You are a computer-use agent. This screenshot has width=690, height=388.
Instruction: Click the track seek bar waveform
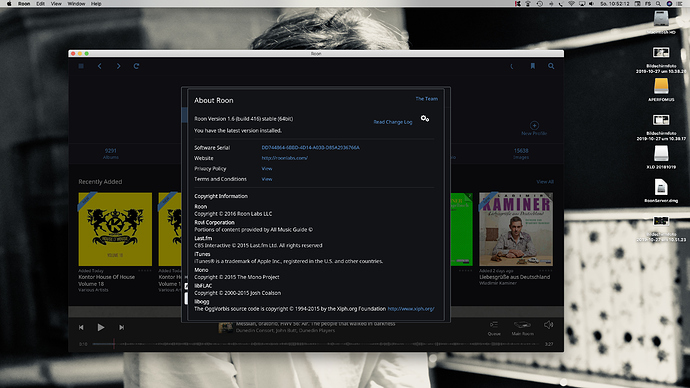[316, 344]
